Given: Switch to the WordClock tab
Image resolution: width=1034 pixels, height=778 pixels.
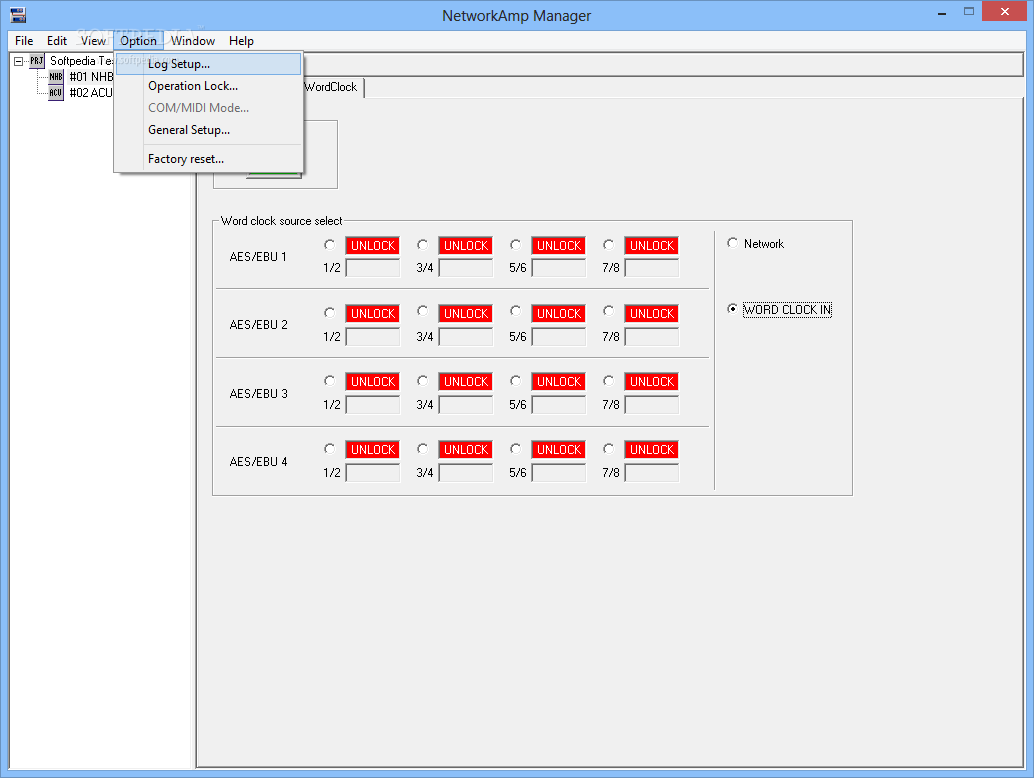Looking at the screenshot, I should pos(332,87).
